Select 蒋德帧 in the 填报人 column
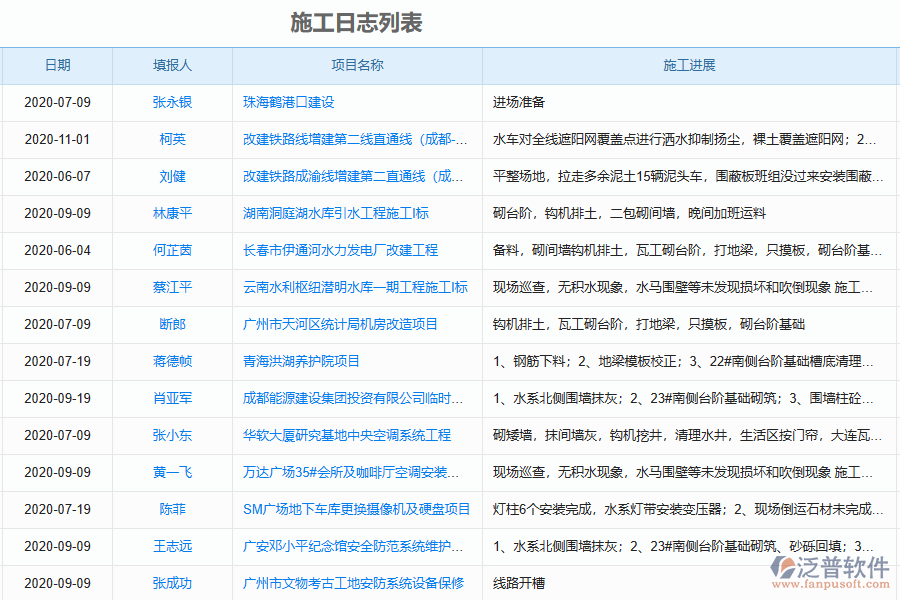The width and height of the screenshot is (900, 600). 172,362
